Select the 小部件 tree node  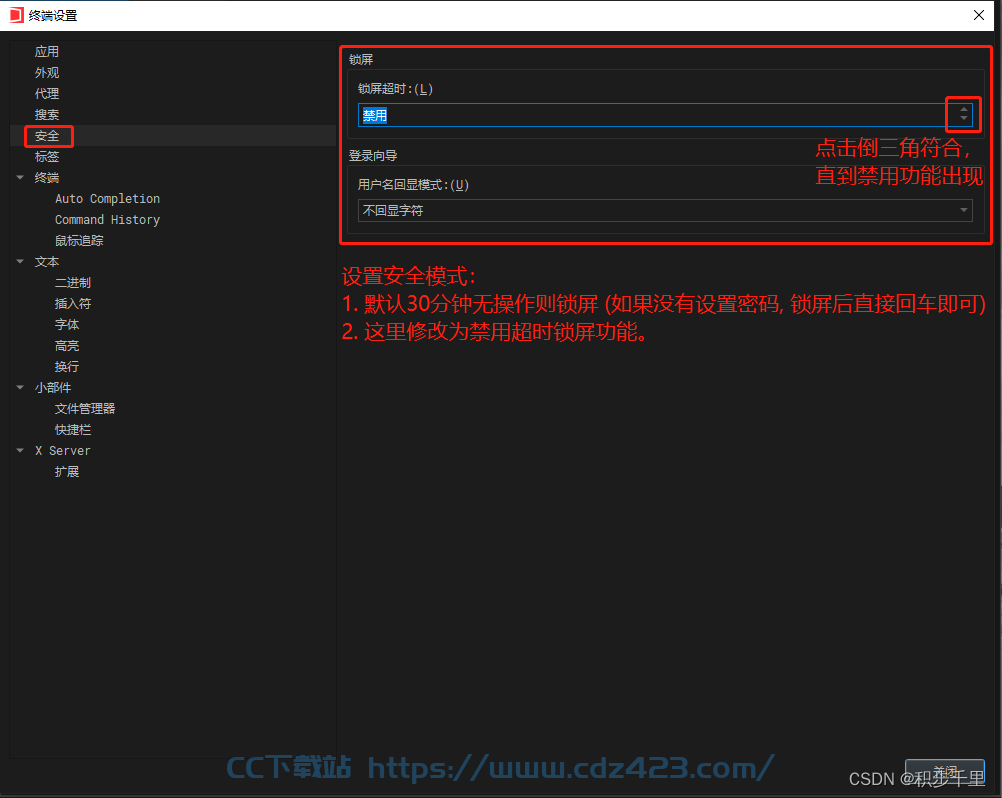pyautogui.click(x=53, y=388)
